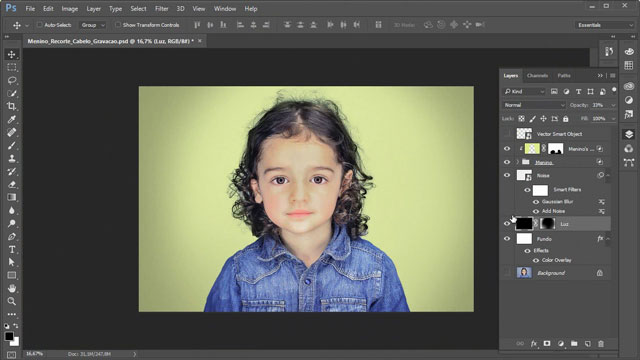640x360 pixels.
Task: Select the Rectangle shape tool
Action: pyautogui.click(x=11, y=276)
